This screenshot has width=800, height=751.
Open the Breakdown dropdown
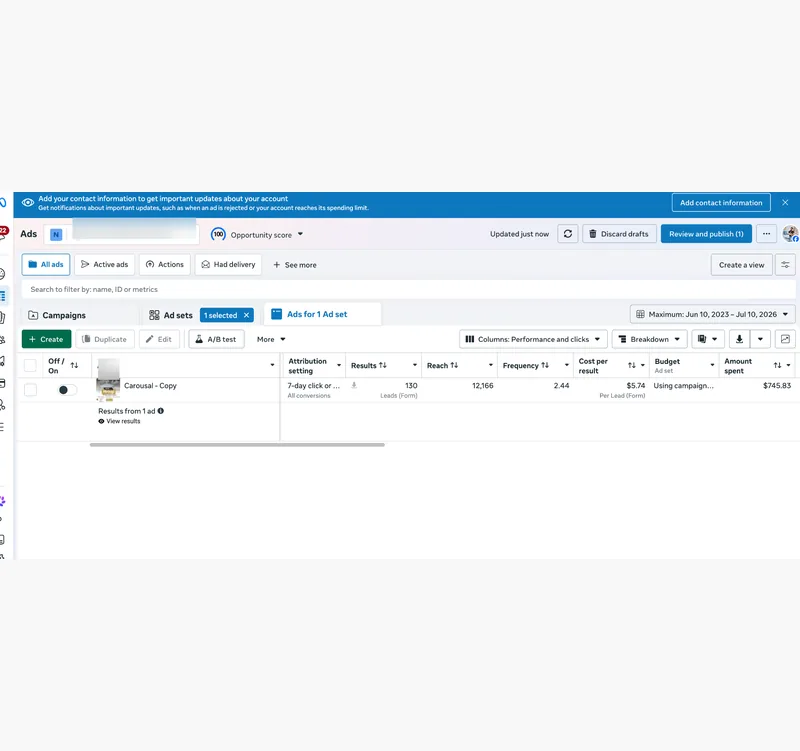[649, 339]
